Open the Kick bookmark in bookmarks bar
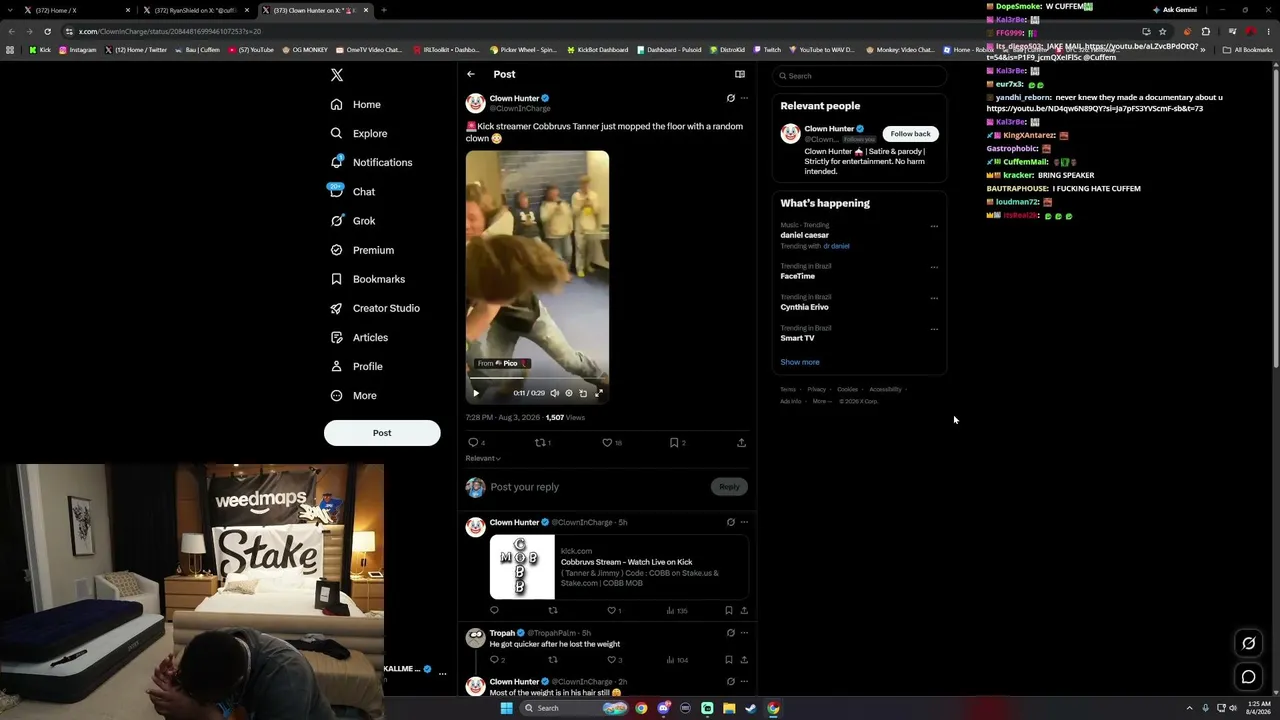1280x720 pixels. pos(40,50)
